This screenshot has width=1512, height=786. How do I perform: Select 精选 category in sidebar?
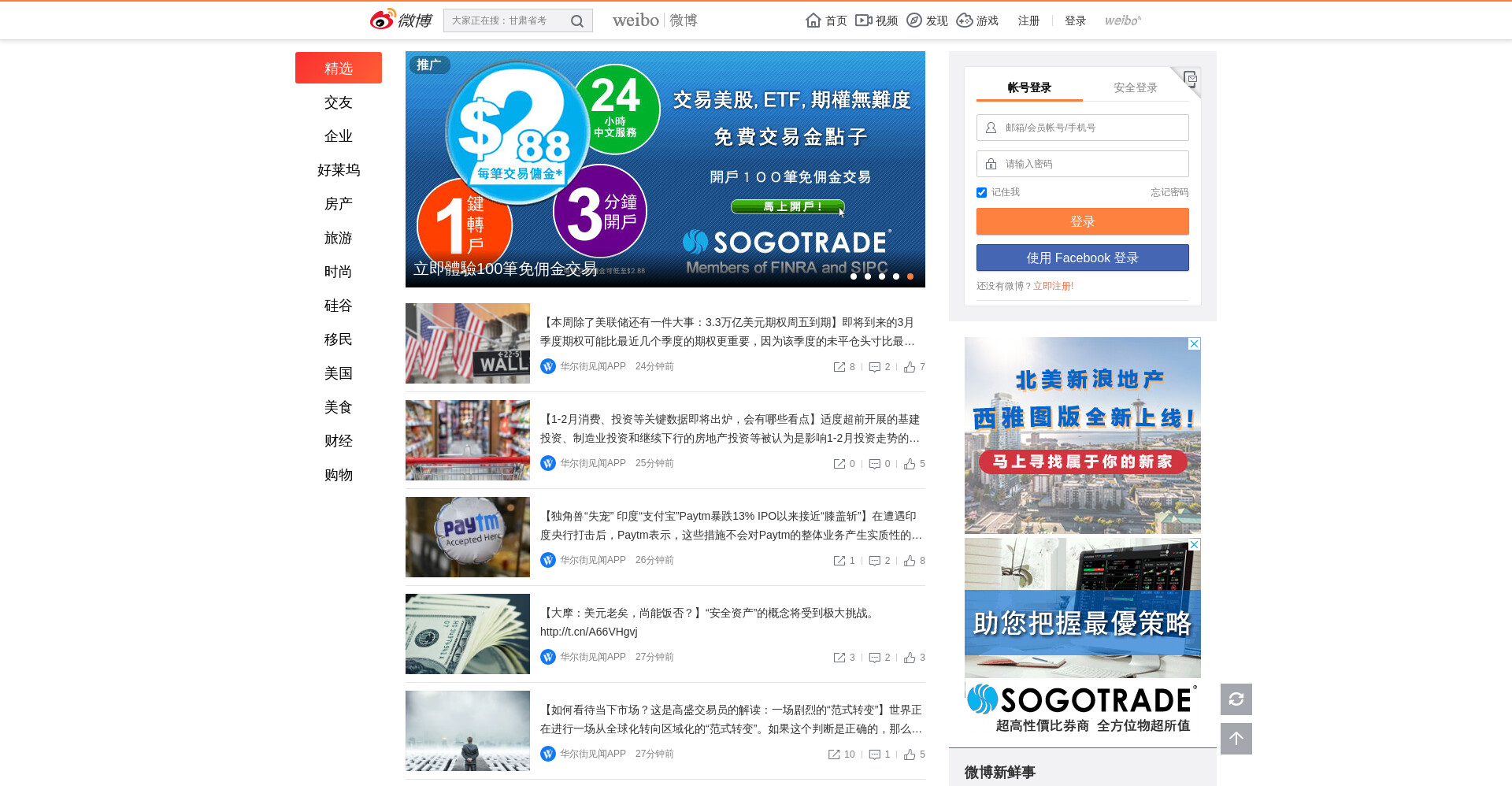tap(339, 68)
